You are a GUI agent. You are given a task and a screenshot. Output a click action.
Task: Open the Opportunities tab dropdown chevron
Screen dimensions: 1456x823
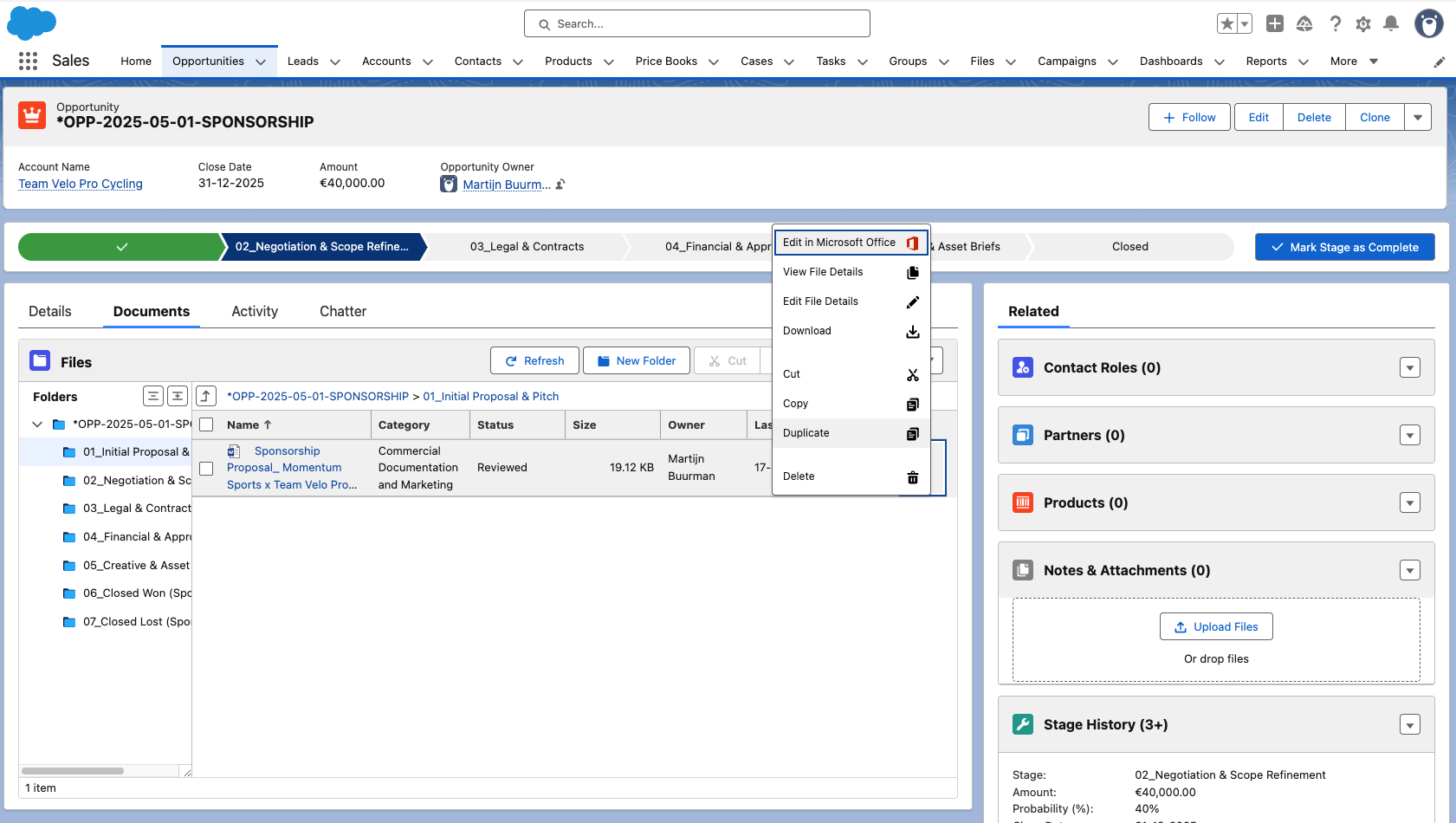(261, 62)
